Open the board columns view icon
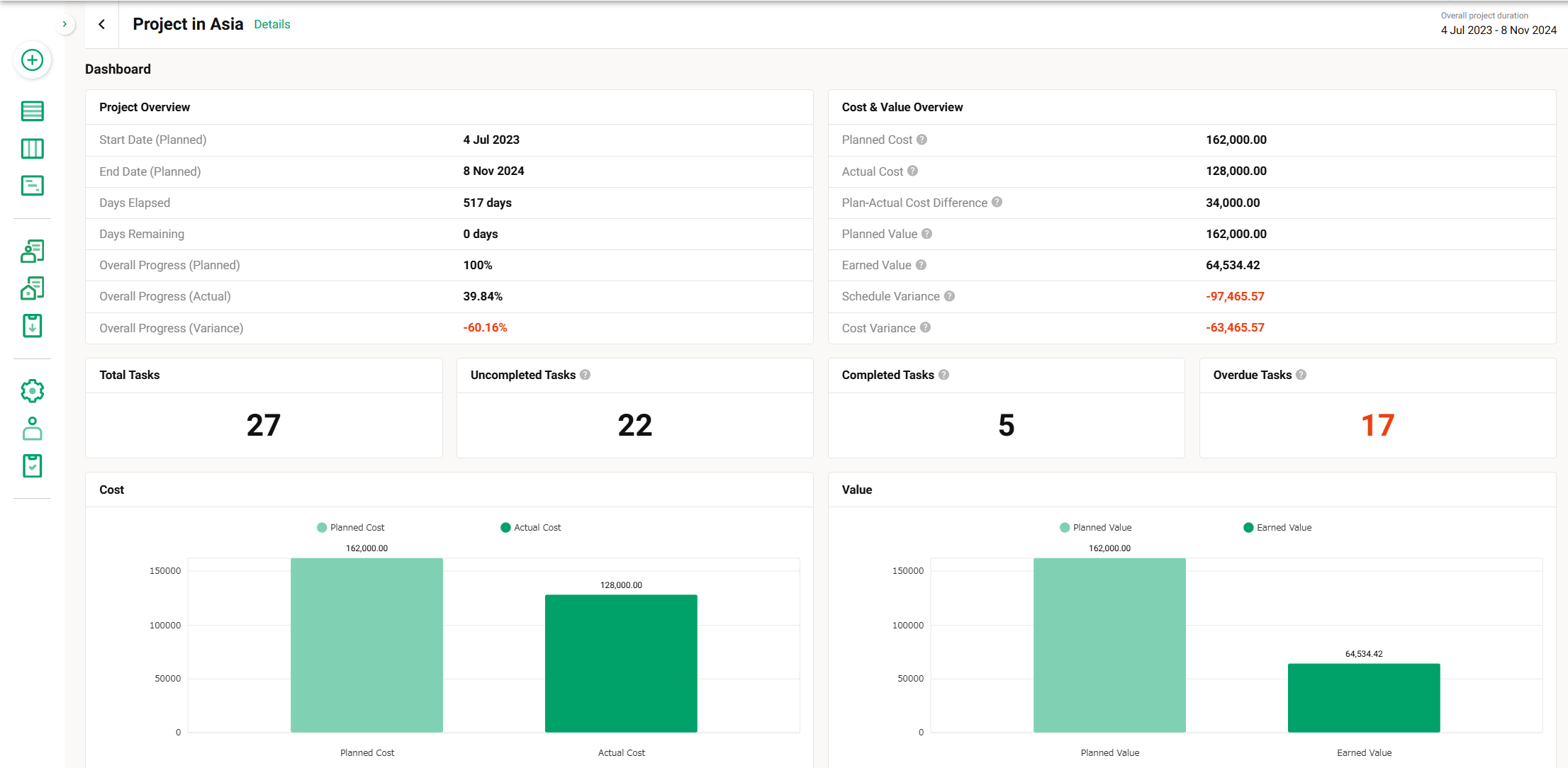Screen dimensions: 1568x768 [x=32, y=149]
